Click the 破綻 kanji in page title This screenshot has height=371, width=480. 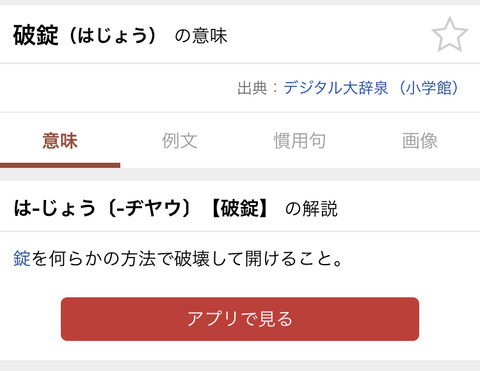tap(36, 35)
